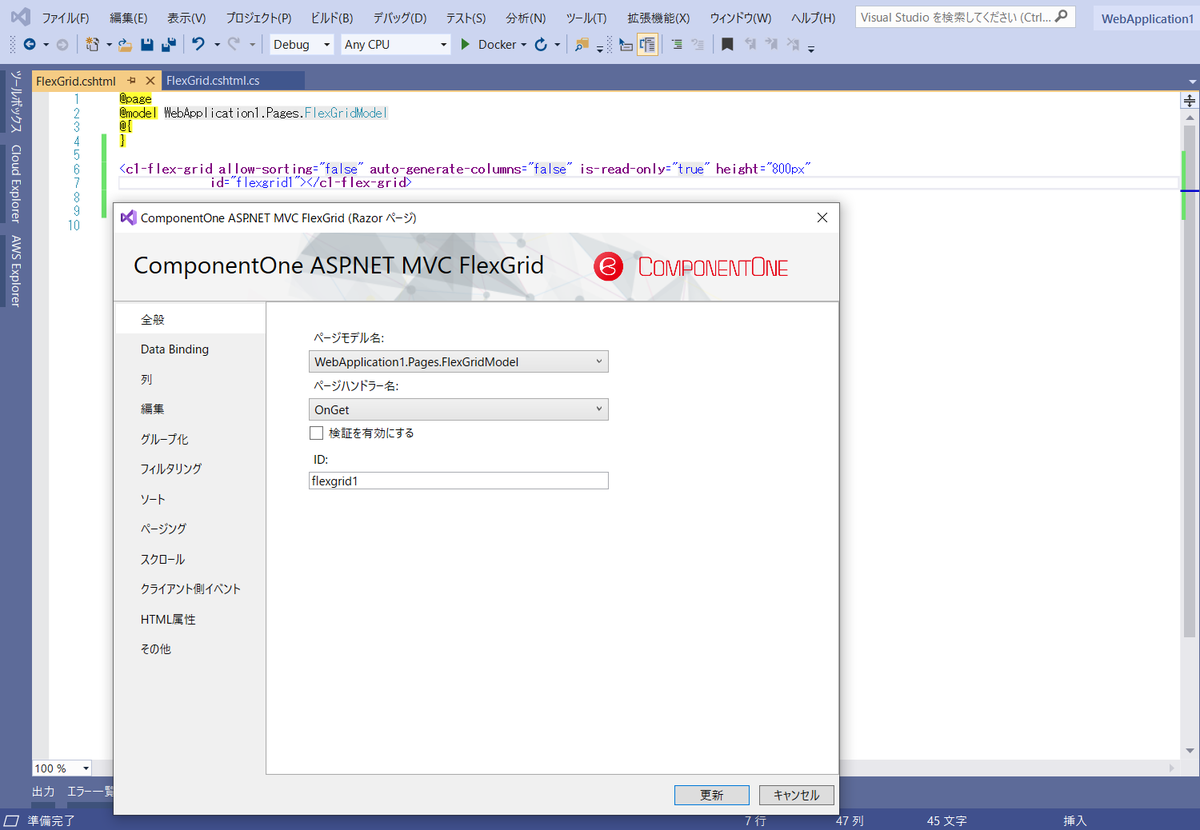Click the search magnifier icon in Visual Studio search box

coord(1061,17)
